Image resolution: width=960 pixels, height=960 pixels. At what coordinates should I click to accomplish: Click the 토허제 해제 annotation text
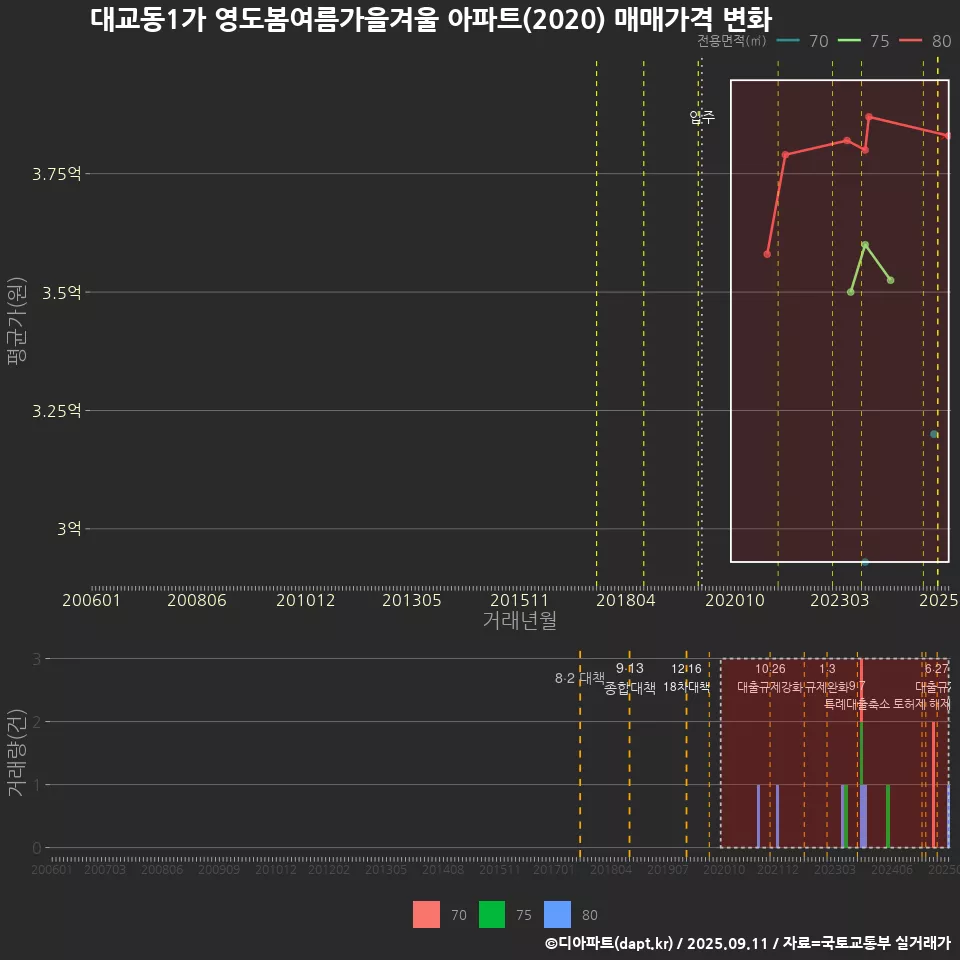point(921,704)
